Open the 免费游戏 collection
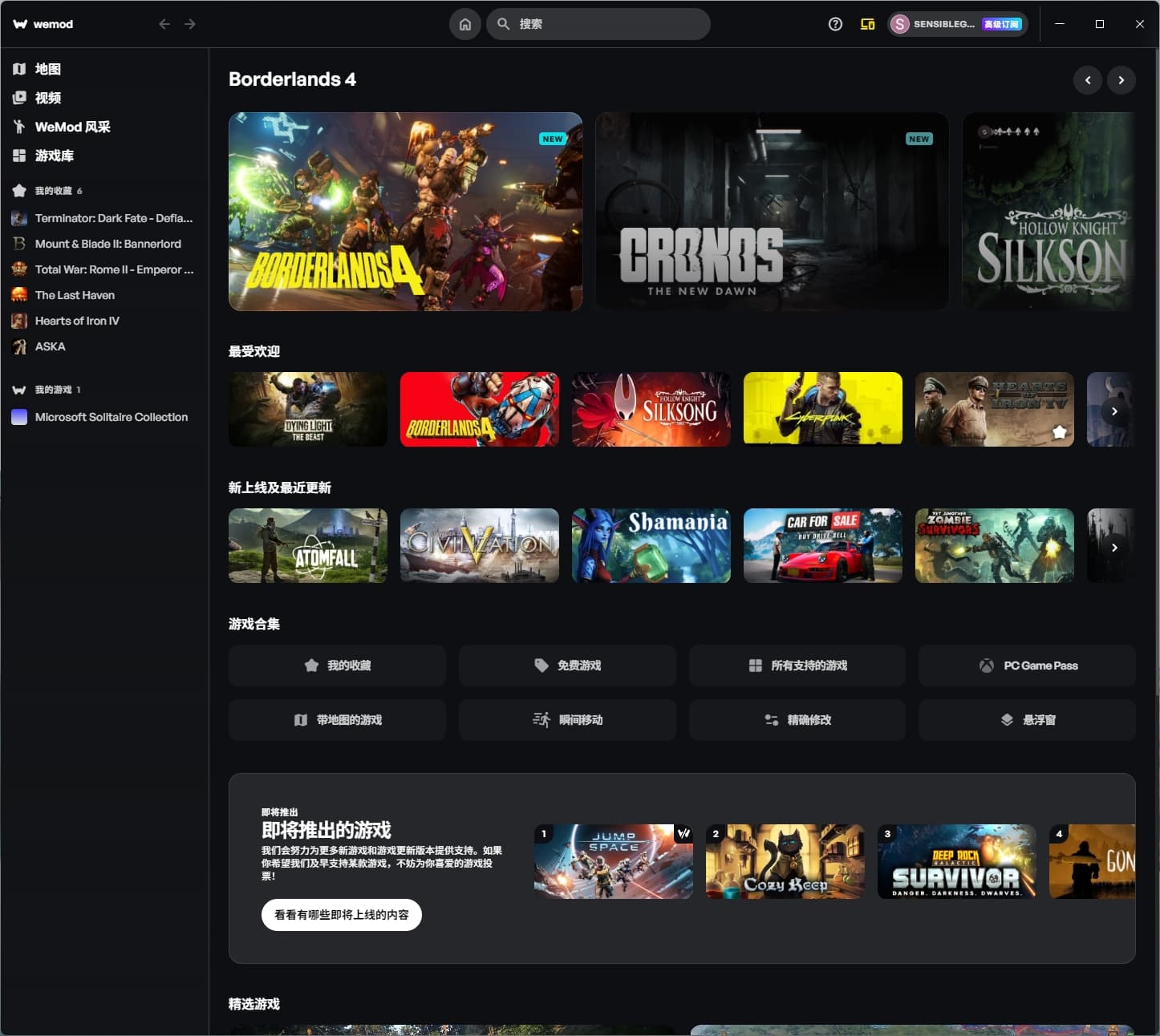The height and width of the screenshot is (1036, 1160). click(x=567, y=666)
